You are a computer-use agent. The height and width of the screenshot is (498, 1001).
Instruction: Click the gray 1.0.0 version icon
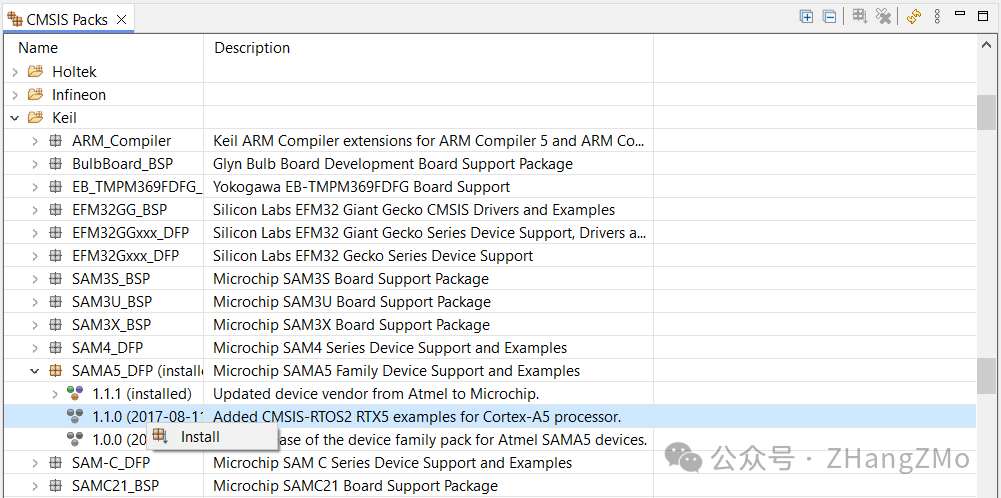(75, 439)
